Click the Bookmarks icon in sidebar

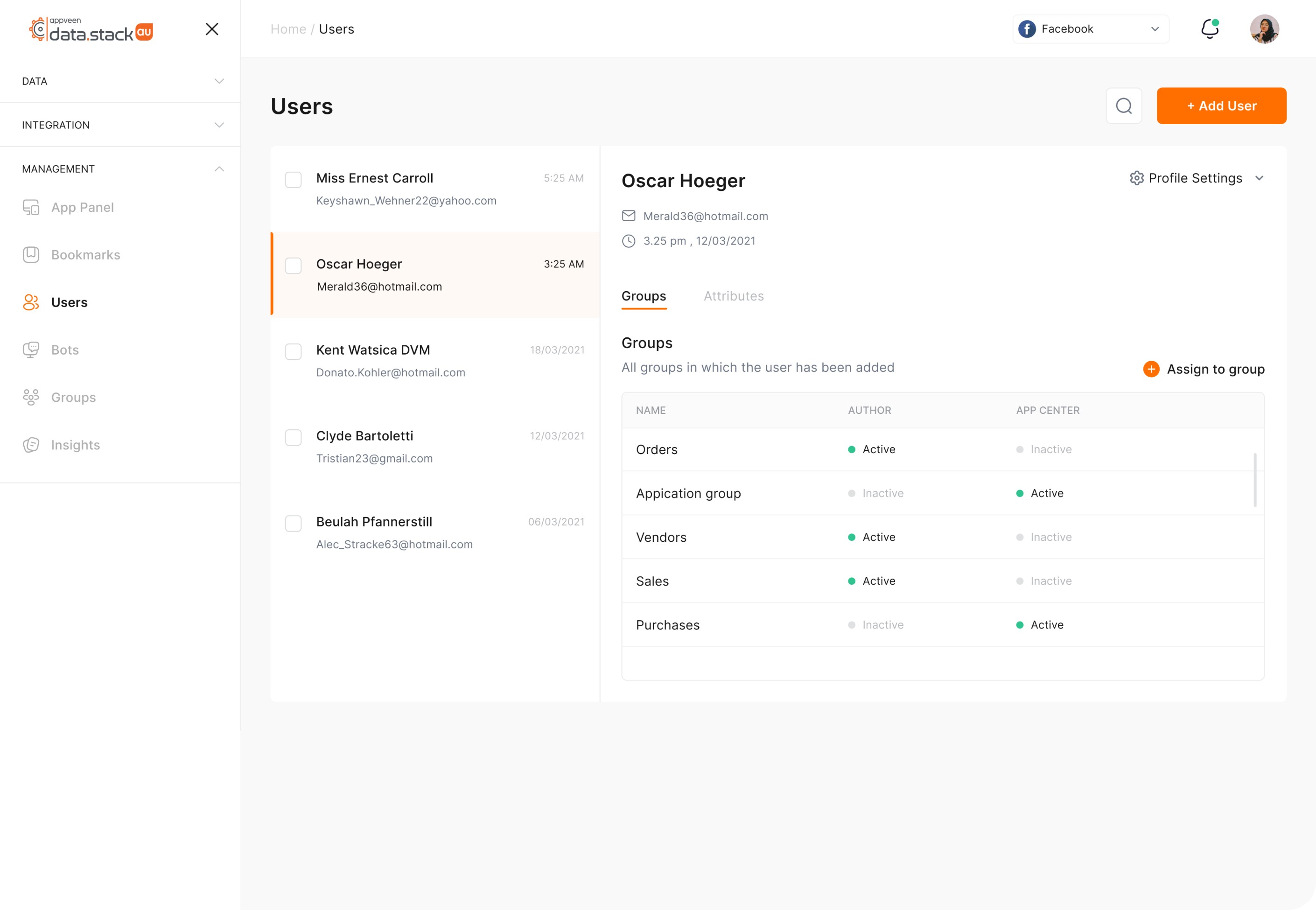(30, 255)
